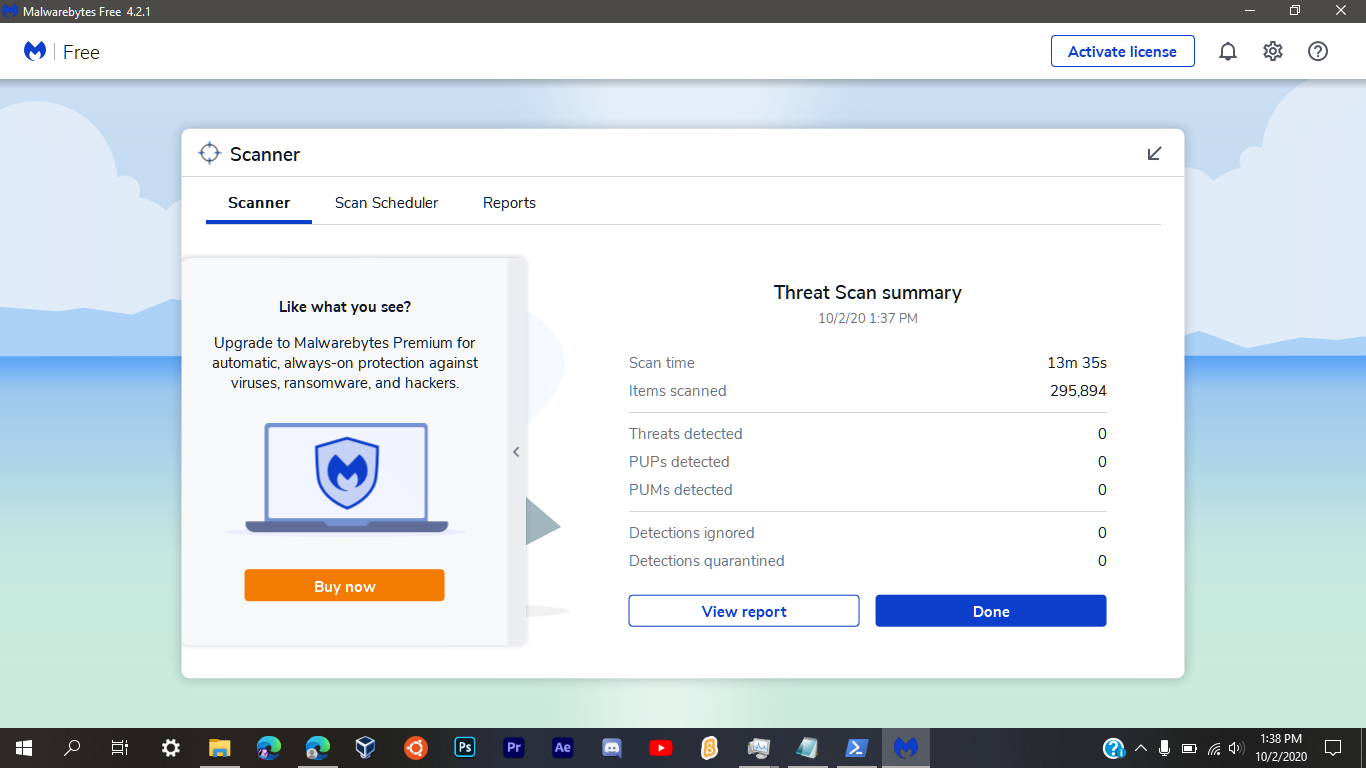Open Windows Settings from the taskbar
Image resolution: width=1366 pixels, height=768 pixels.
(x=171, y=748)
